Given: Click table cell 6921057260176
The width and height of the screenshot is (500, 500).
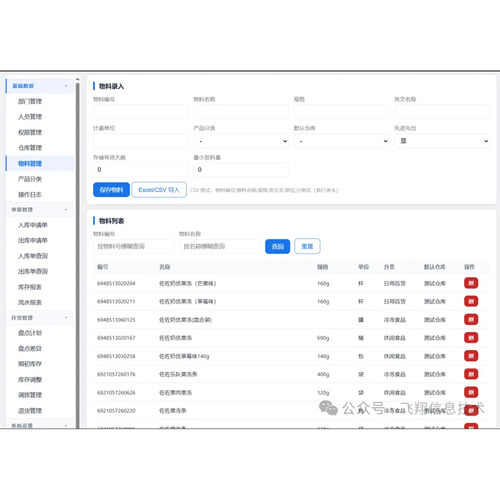Looking at the screenshot, I should (116, 374).
